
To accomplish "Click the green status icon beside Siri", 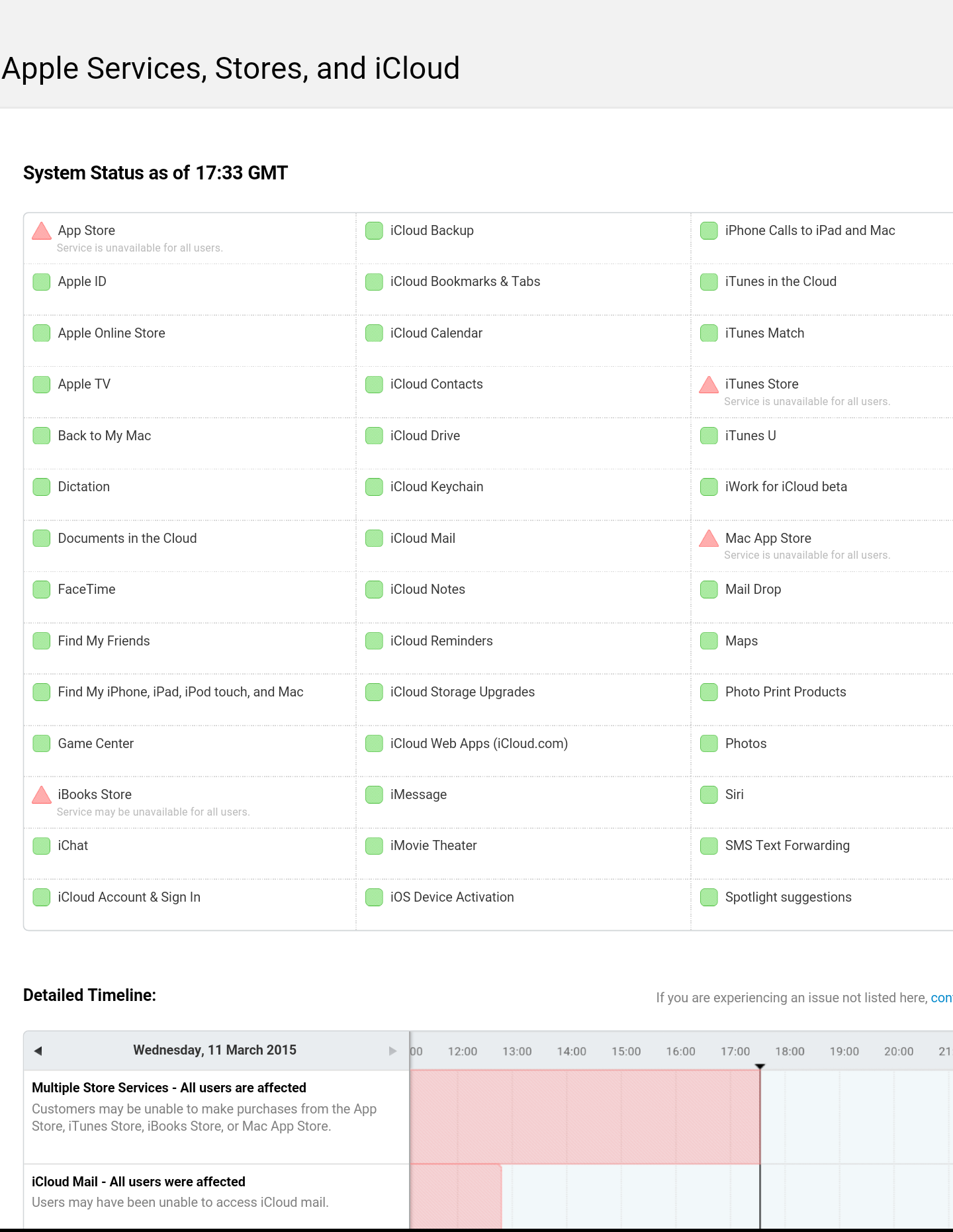I will 709,794.
